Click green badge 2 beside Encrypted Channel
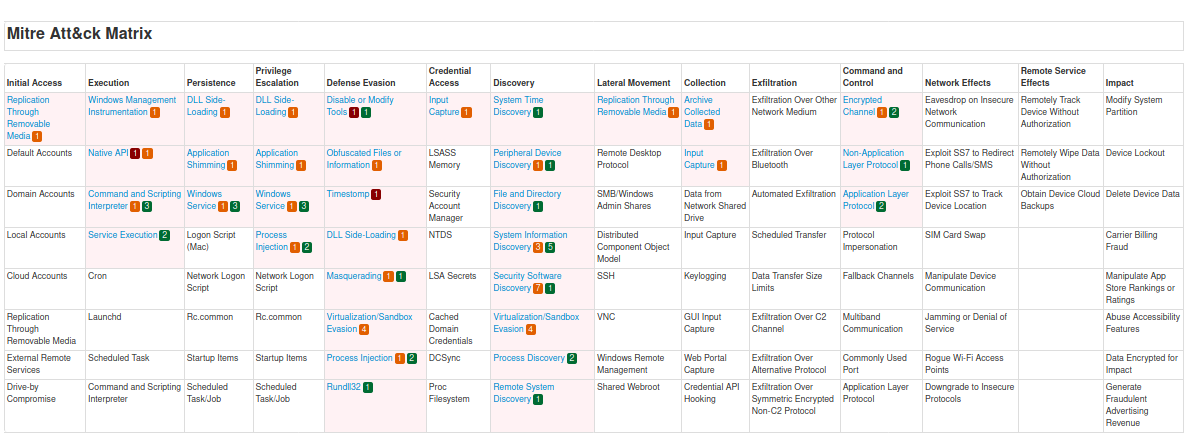Screen dimensions: 1194x439 pyautogui.click(x=894, y=112)
